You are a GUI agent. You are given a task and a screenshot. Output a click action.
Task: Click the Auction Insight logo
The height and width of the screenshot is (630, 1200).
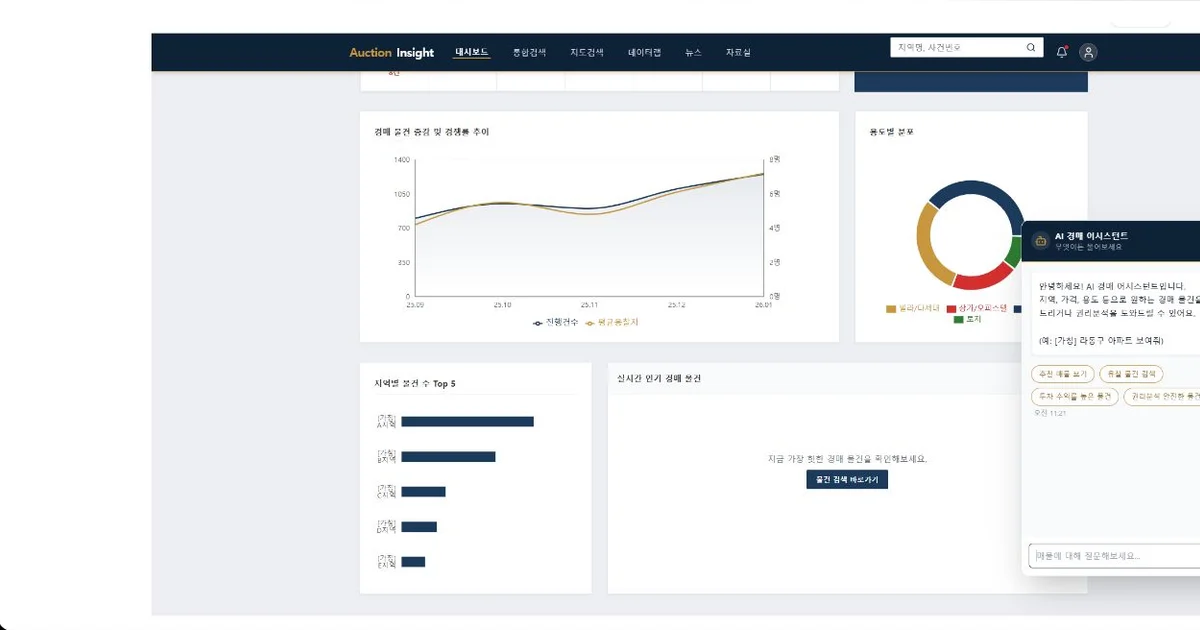[391, 52]
